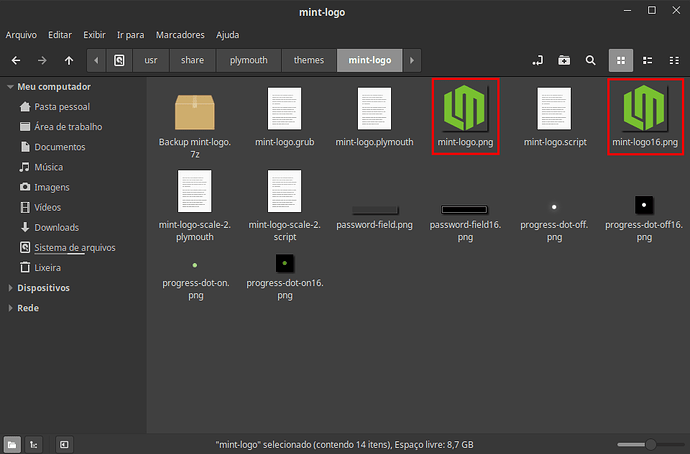Screen dimensions: 690x454
Task: Open the Arquivo menu
Action: 21,35
